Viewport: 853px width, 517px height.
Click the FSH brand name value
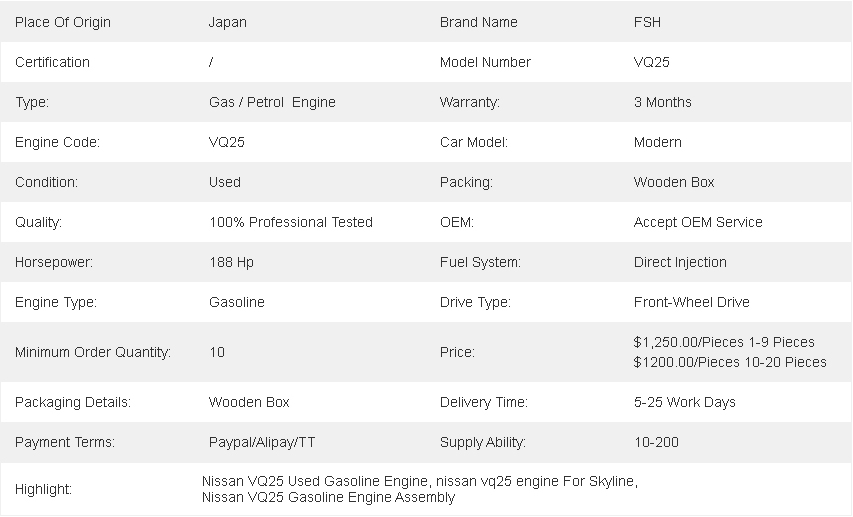click(x=647, y=22)
